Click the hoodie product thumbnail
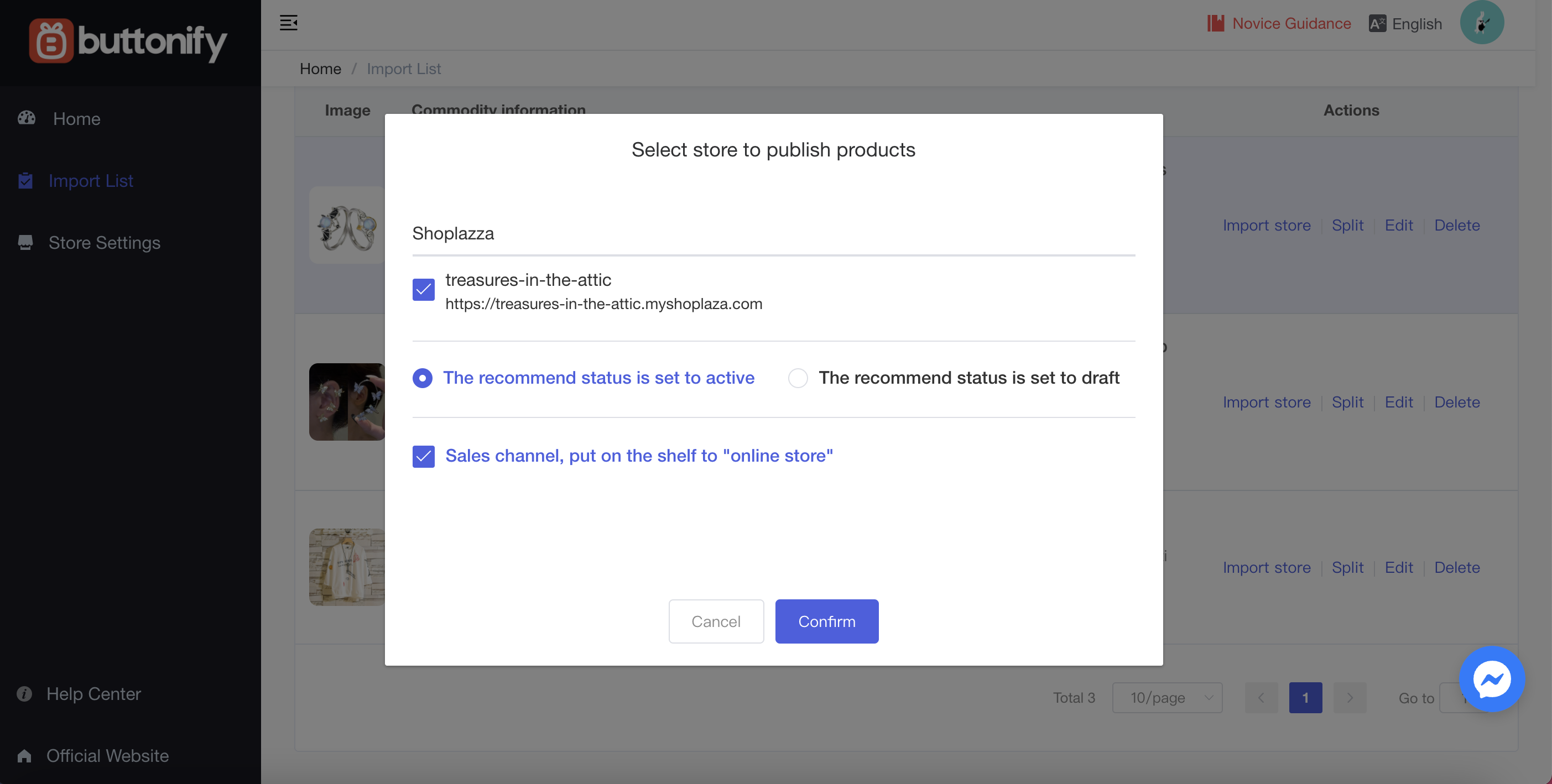Viewport: 1552px width, 784px height. tap(346, 567)
